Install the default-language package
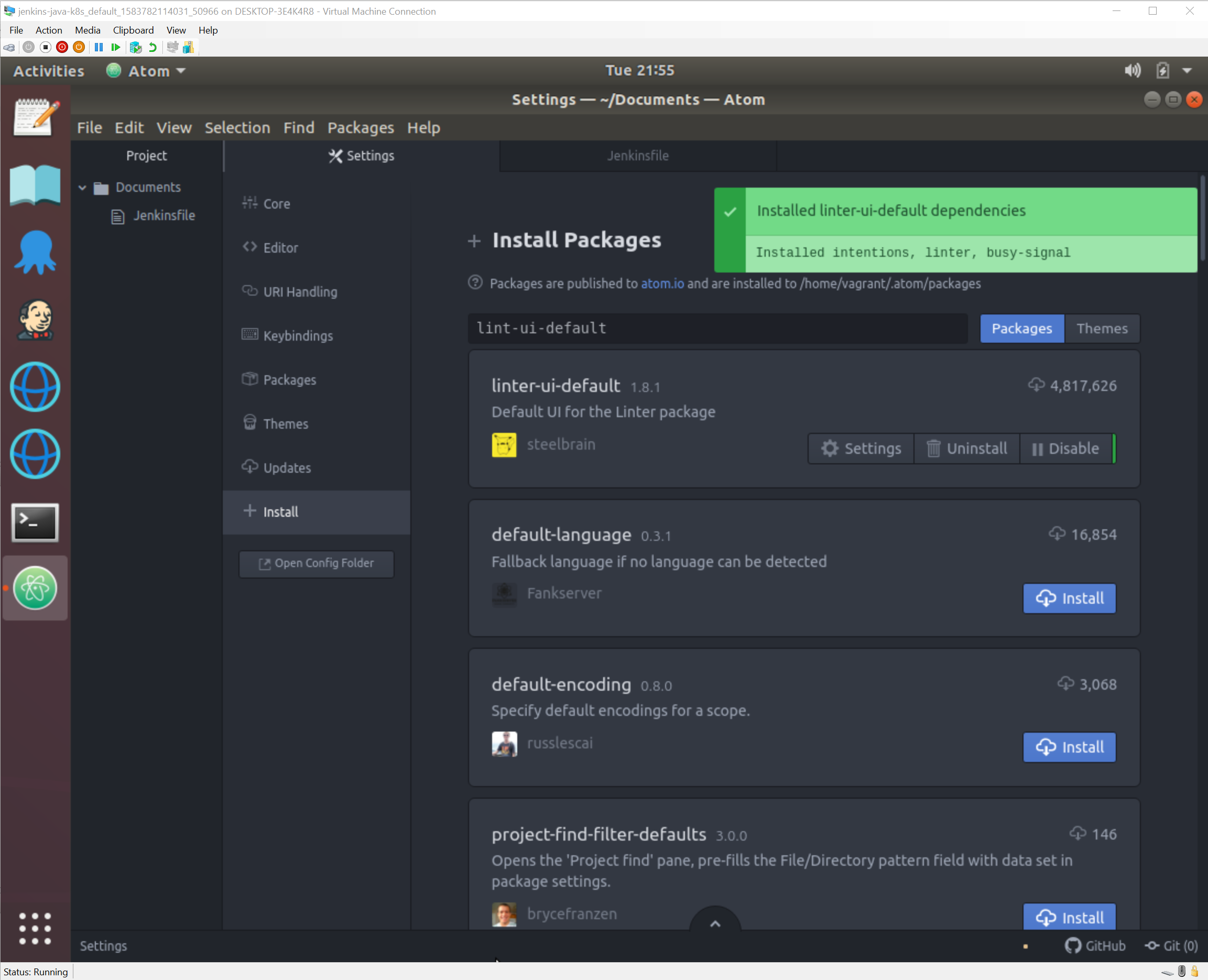 coord(1069,598)
